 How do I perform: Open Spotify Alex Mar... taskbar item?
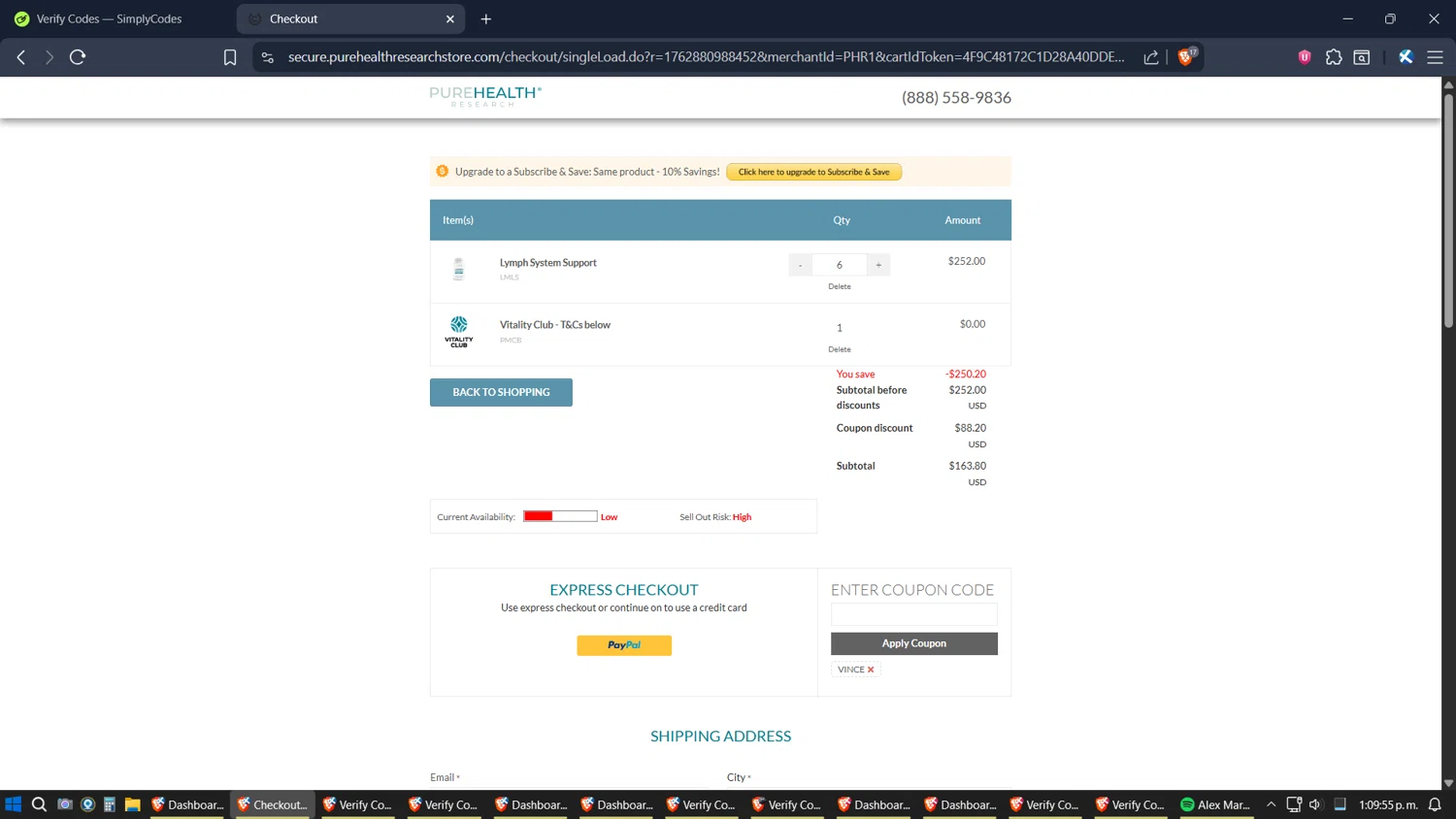click(x=1215, y=804)
